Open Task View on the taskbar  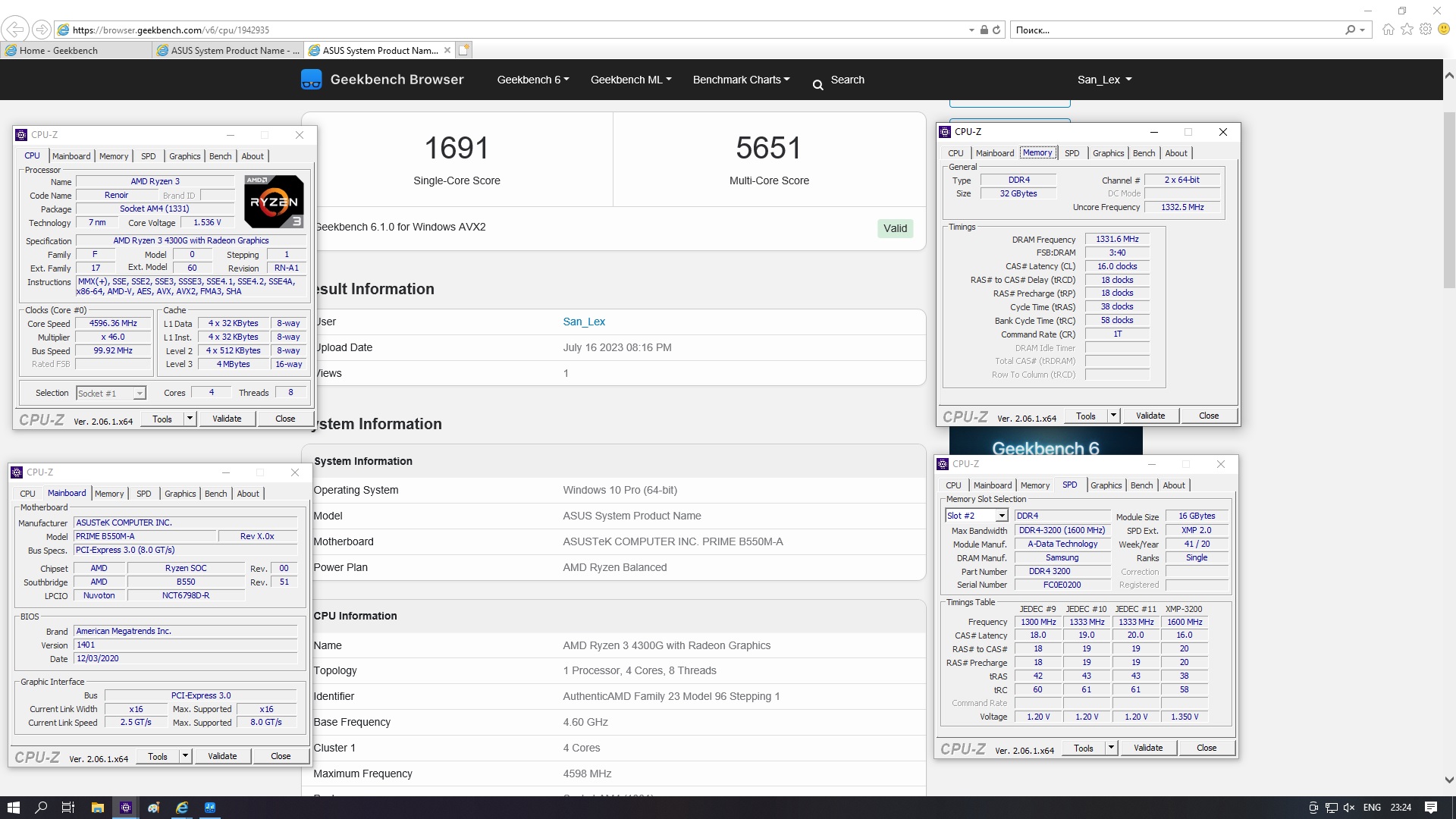67,808
